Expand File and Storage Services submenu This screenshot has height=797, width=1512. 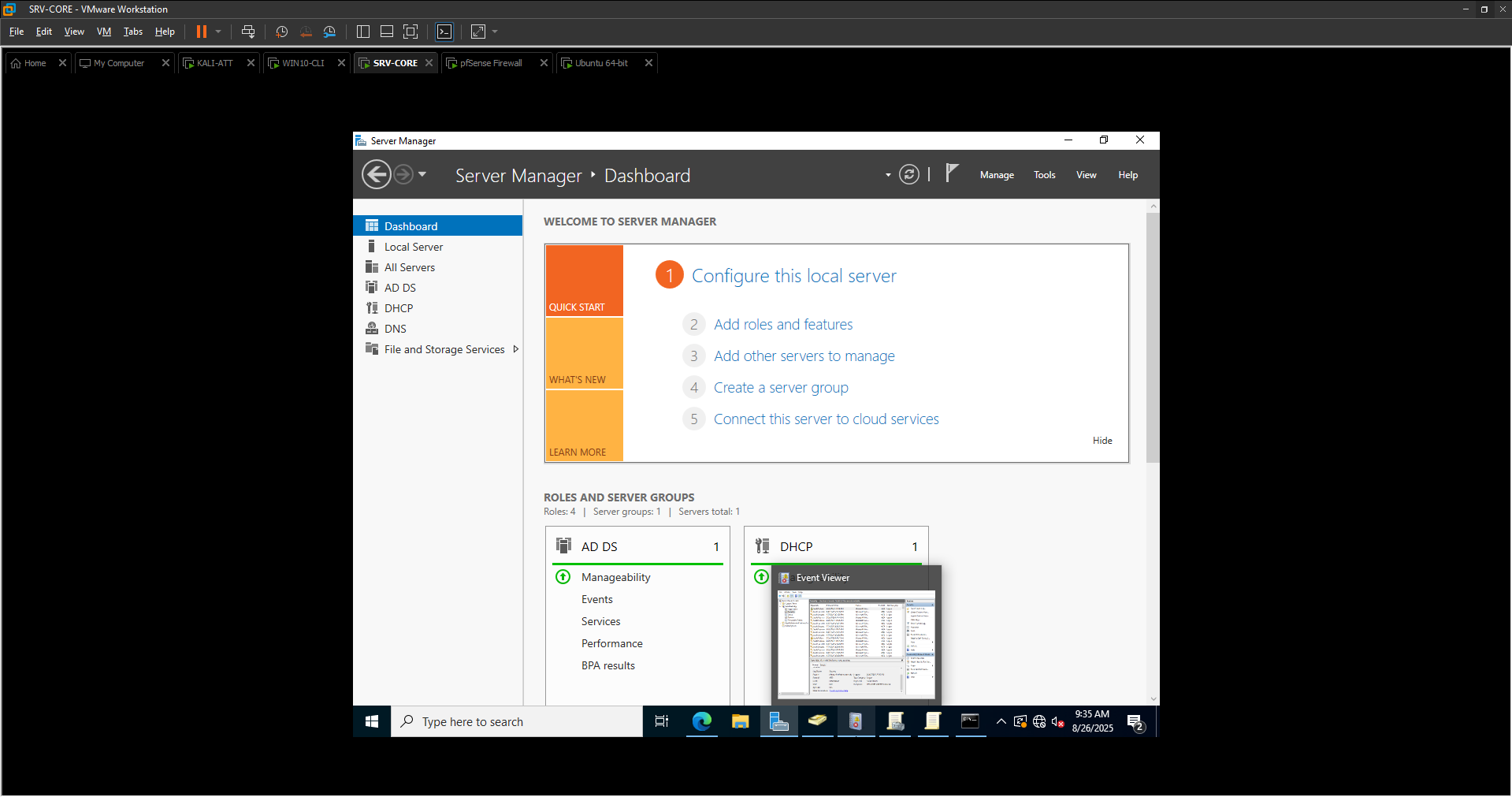[x=516, y=349]
